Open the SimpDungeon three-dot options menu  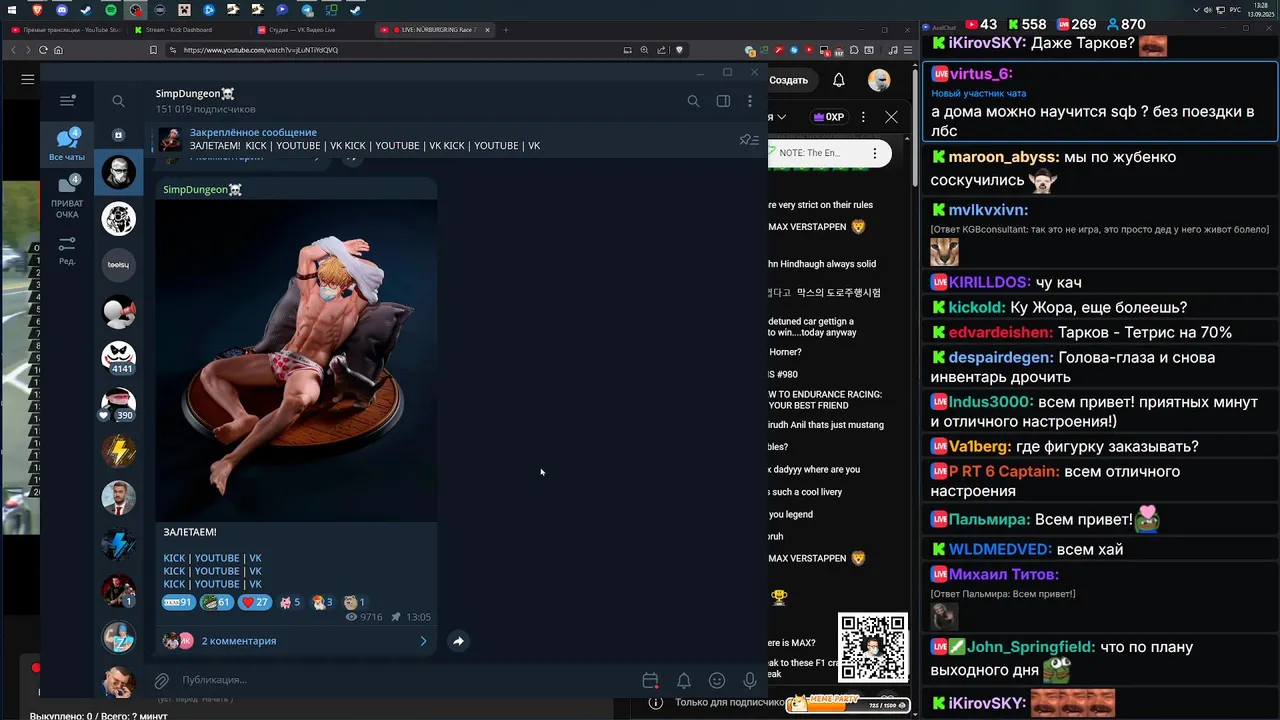click(x=750, y=101)
